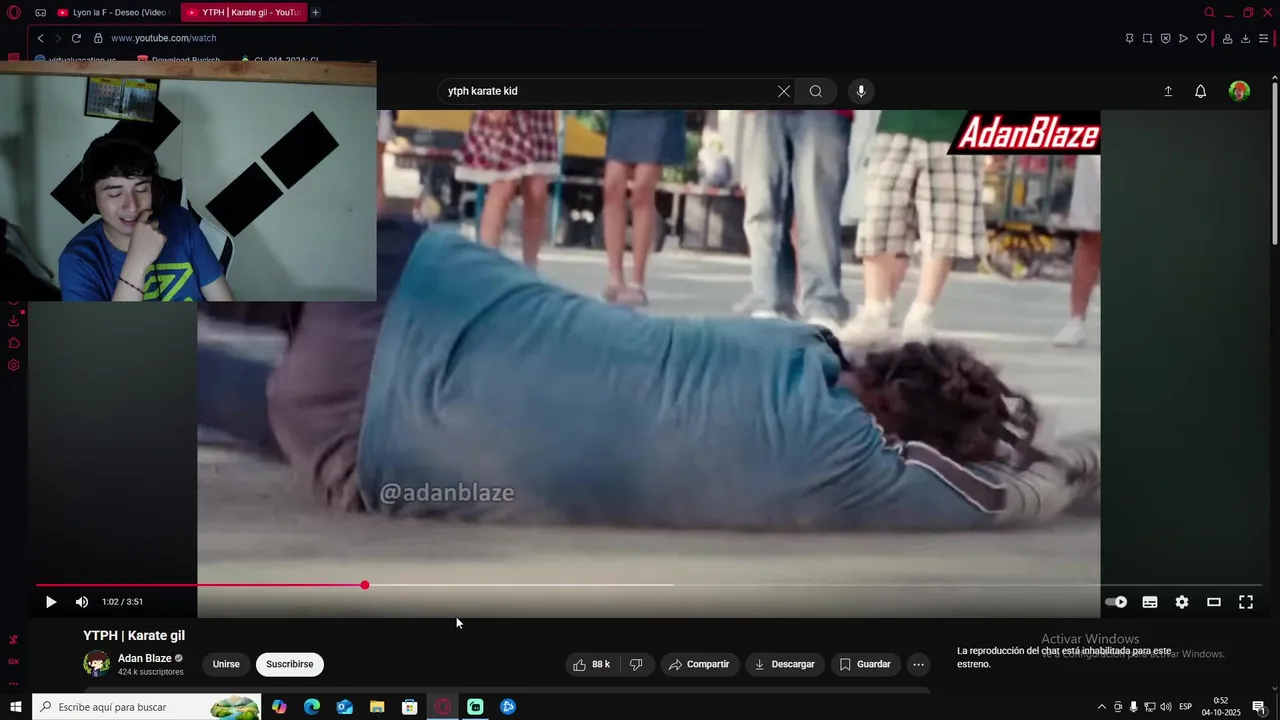Open ESP language input selector
This screenshot has width=1280, height=720.
click(1186, 707)
